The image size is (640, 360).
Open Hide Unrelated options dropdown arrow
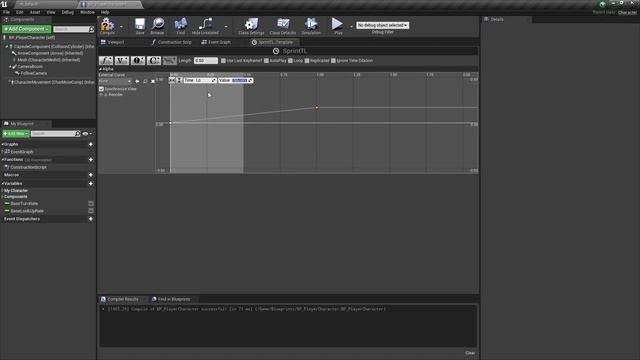226,27
